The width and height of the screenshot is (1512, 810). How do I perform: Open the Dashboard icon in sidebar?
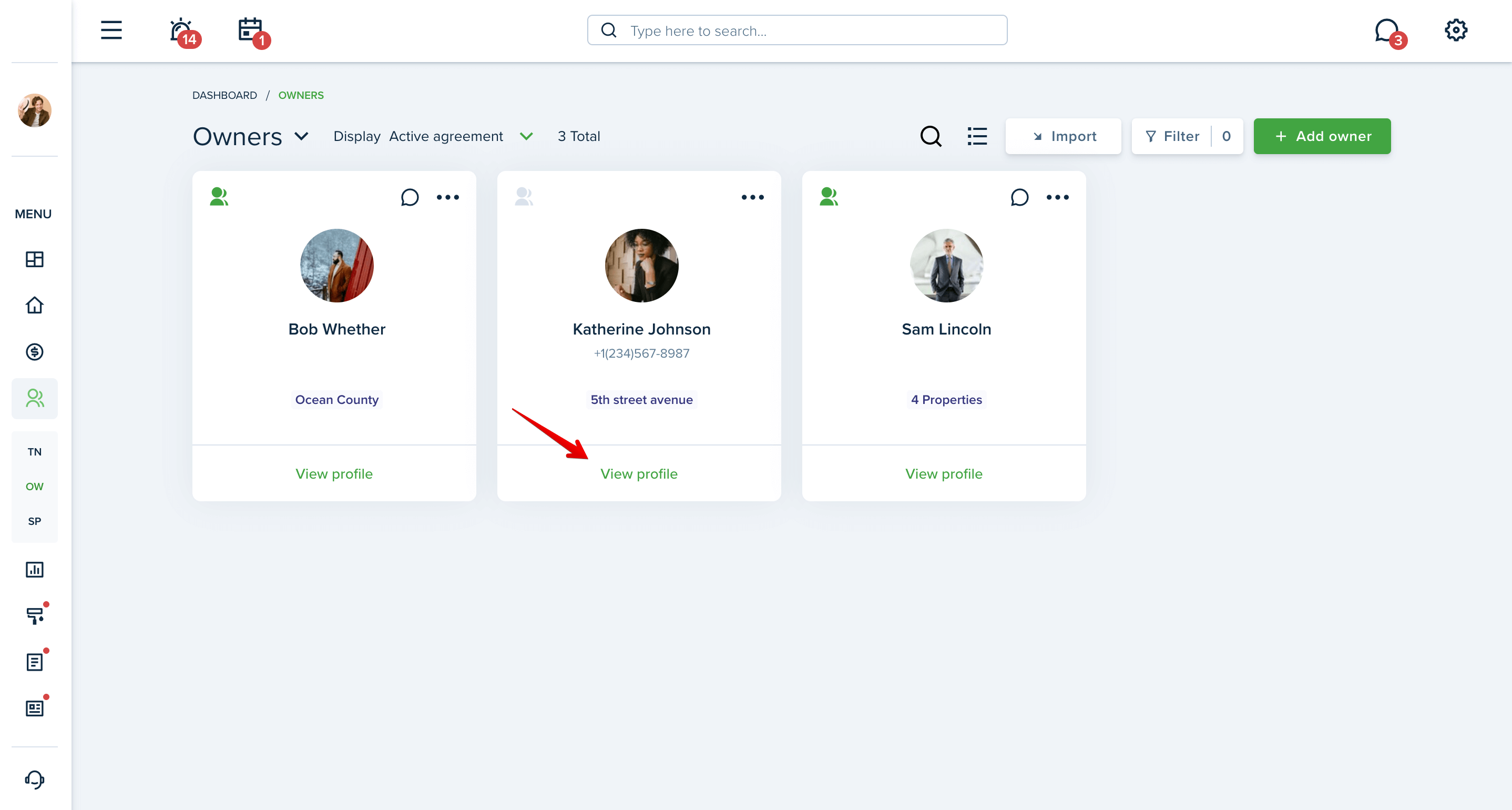(x=35, y=259)
